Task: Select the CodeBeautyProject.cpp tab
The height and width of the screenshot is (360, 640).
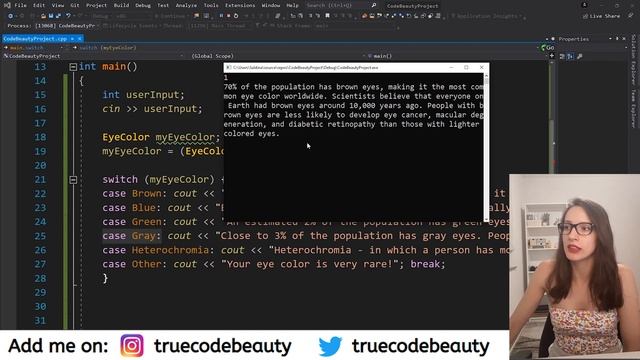Action: click(x=35, y=39)
